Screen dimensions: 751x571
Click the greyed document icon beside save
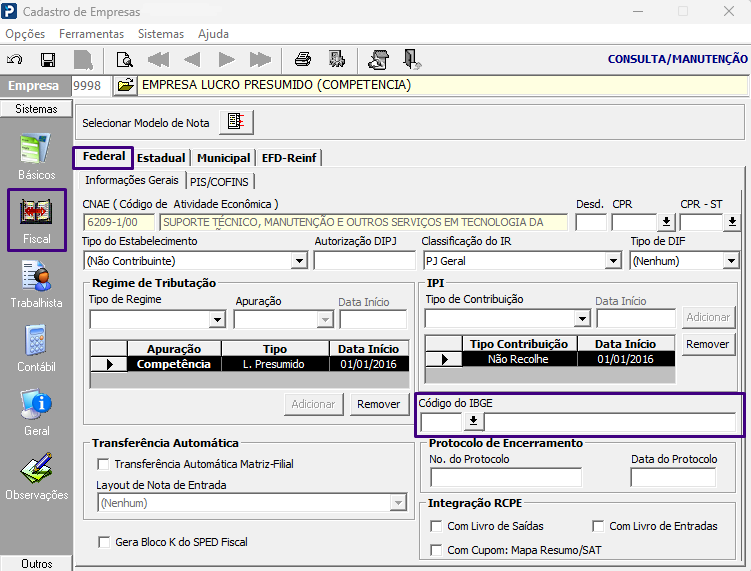click(83, 60)
